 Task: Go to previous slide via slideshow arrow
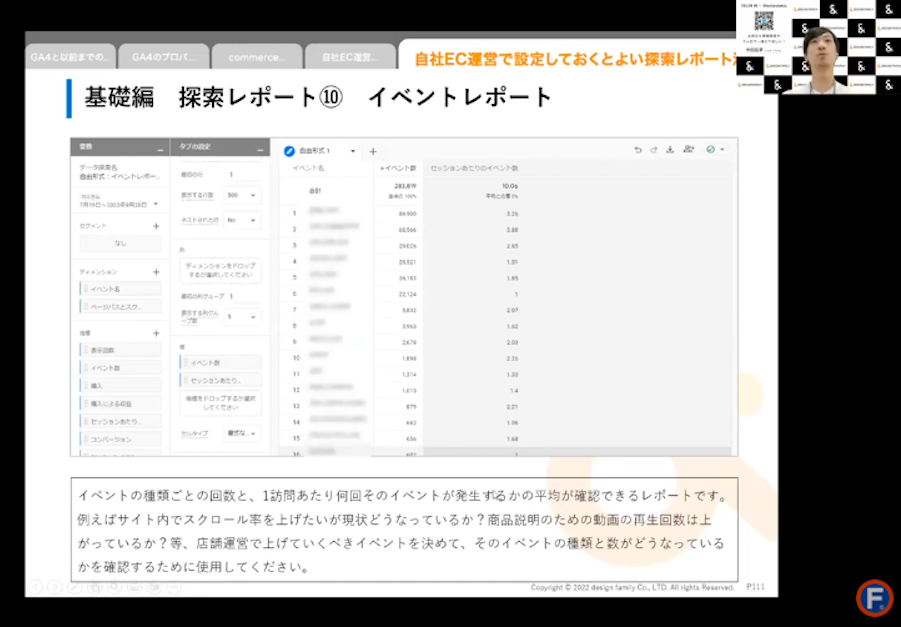pyautogui.click(x=36, y=587)
